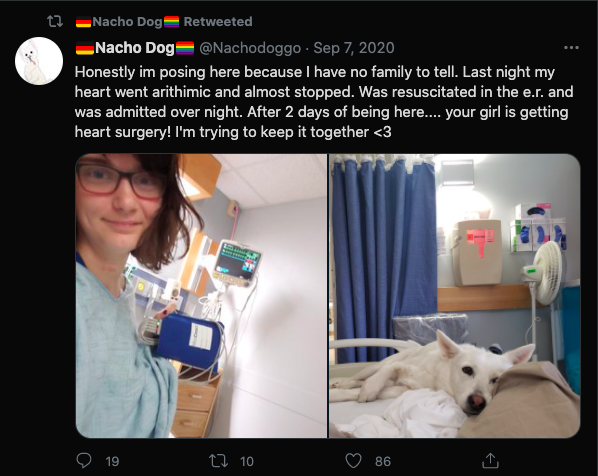Screen dimensions: 598x476
Task: Click the retweet icon below the tweet
Action: point(219,461)
